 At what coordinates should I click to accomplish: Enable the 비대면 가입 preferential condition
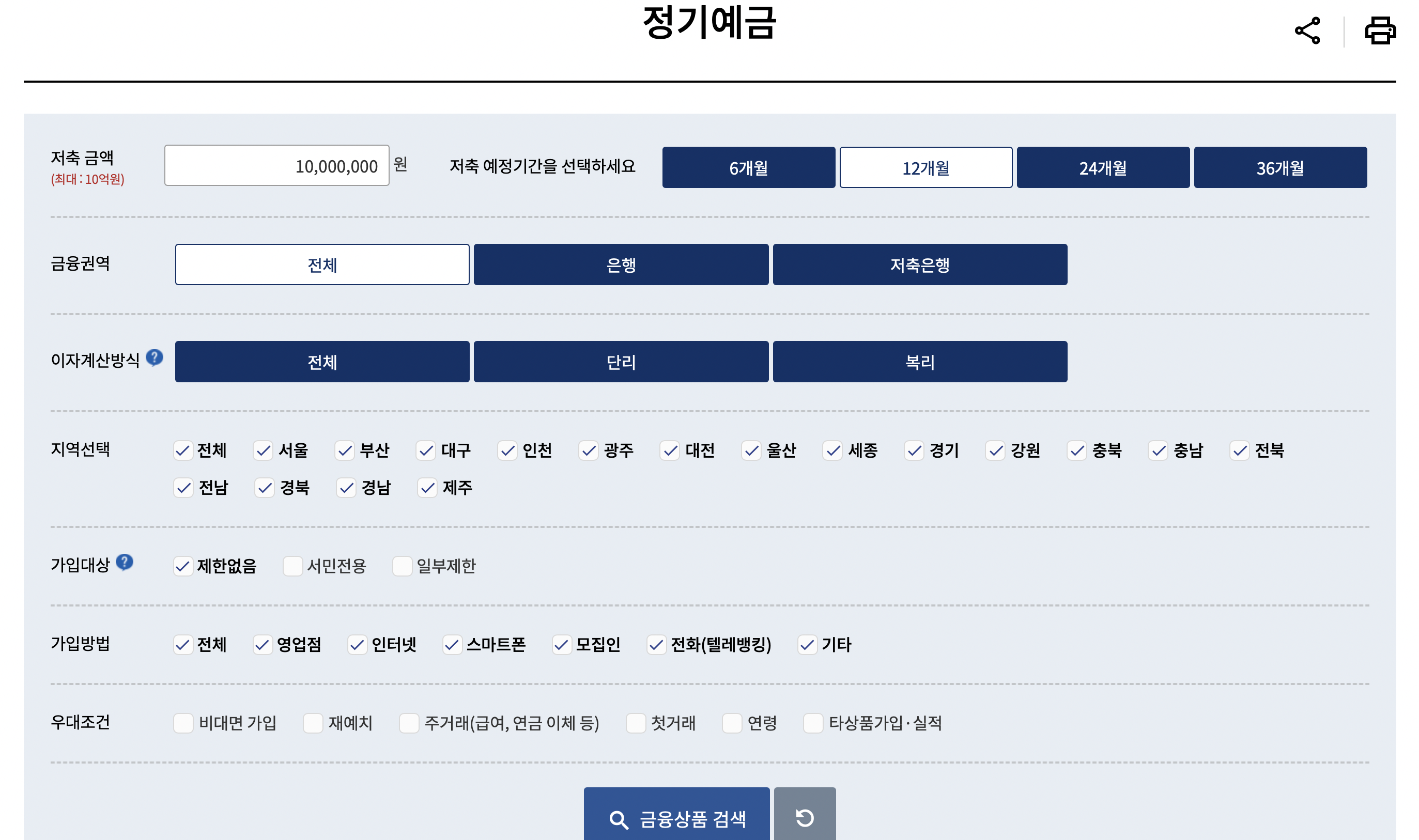click(183, 722)
